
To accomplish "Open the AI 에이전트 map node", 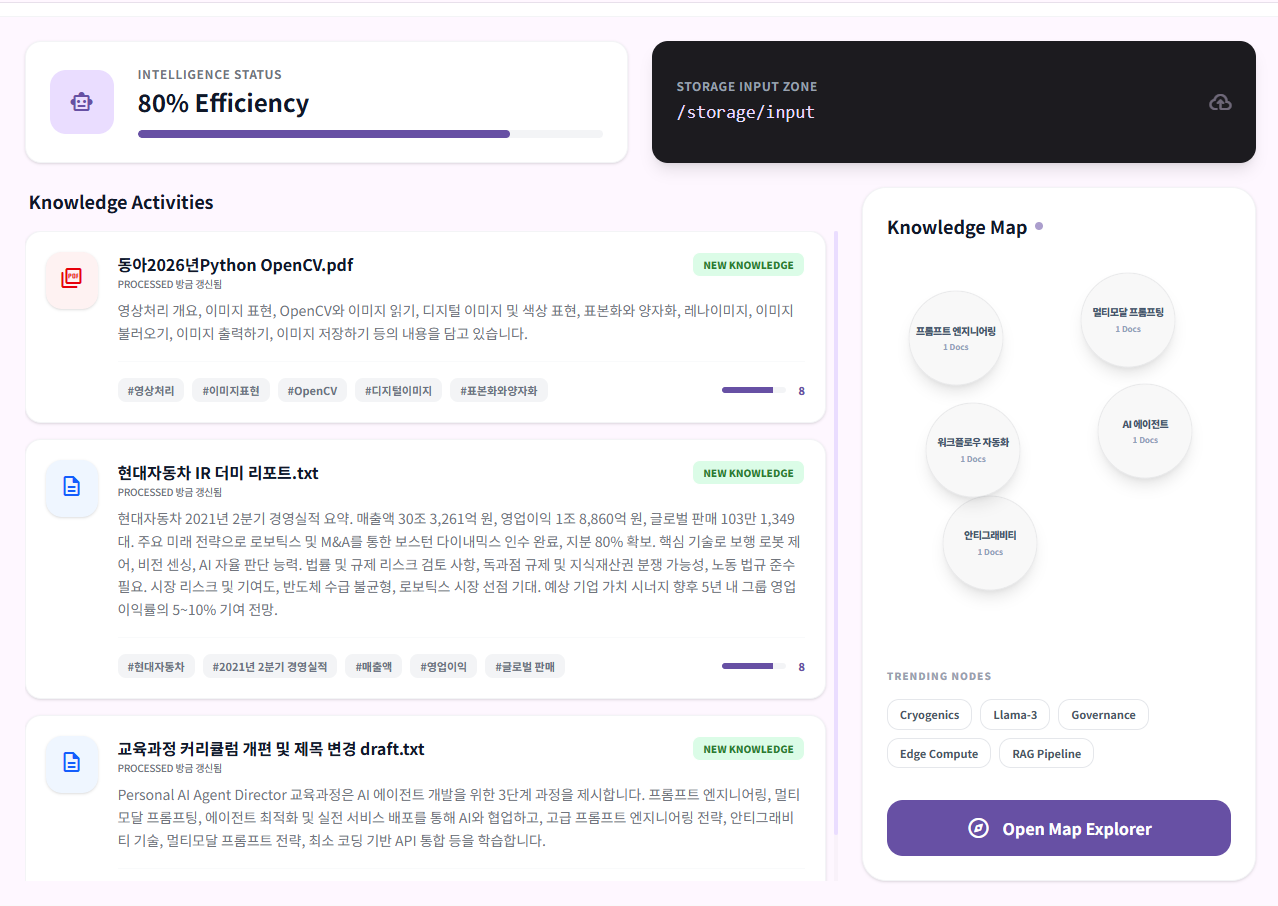I will [1144, 431].
